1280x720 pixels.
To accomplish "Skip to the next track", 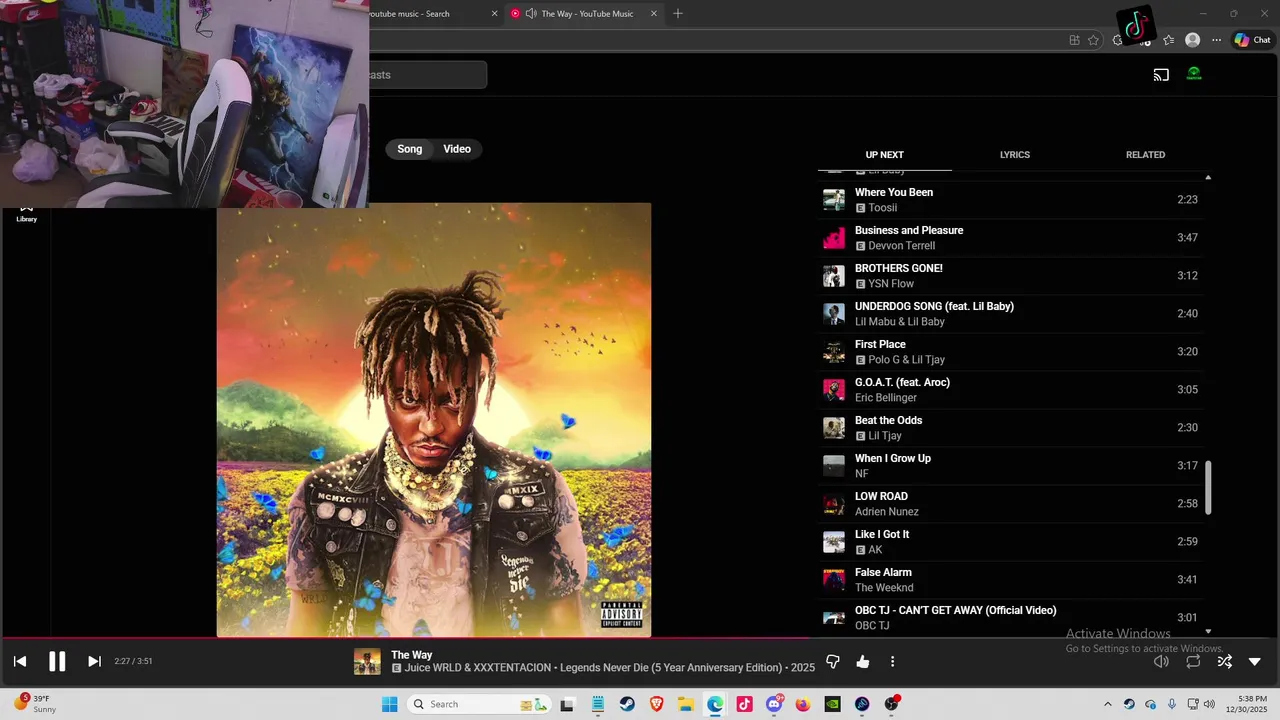I will tap(94, 661).
